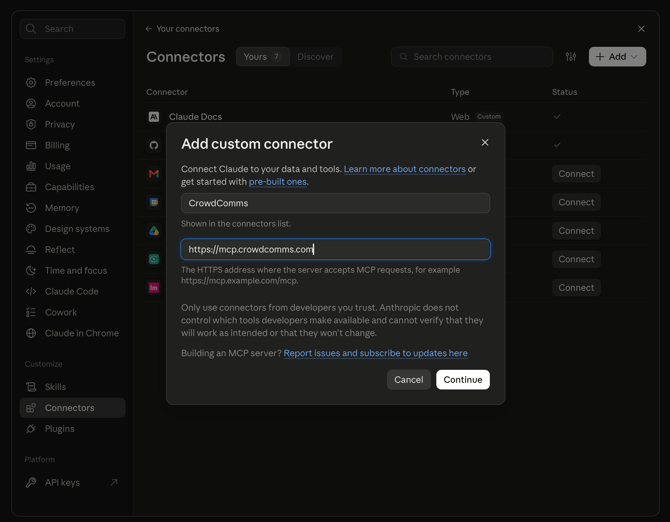
Task: Click the Claude in Chrome globe icon
Action: pos(31,333)
